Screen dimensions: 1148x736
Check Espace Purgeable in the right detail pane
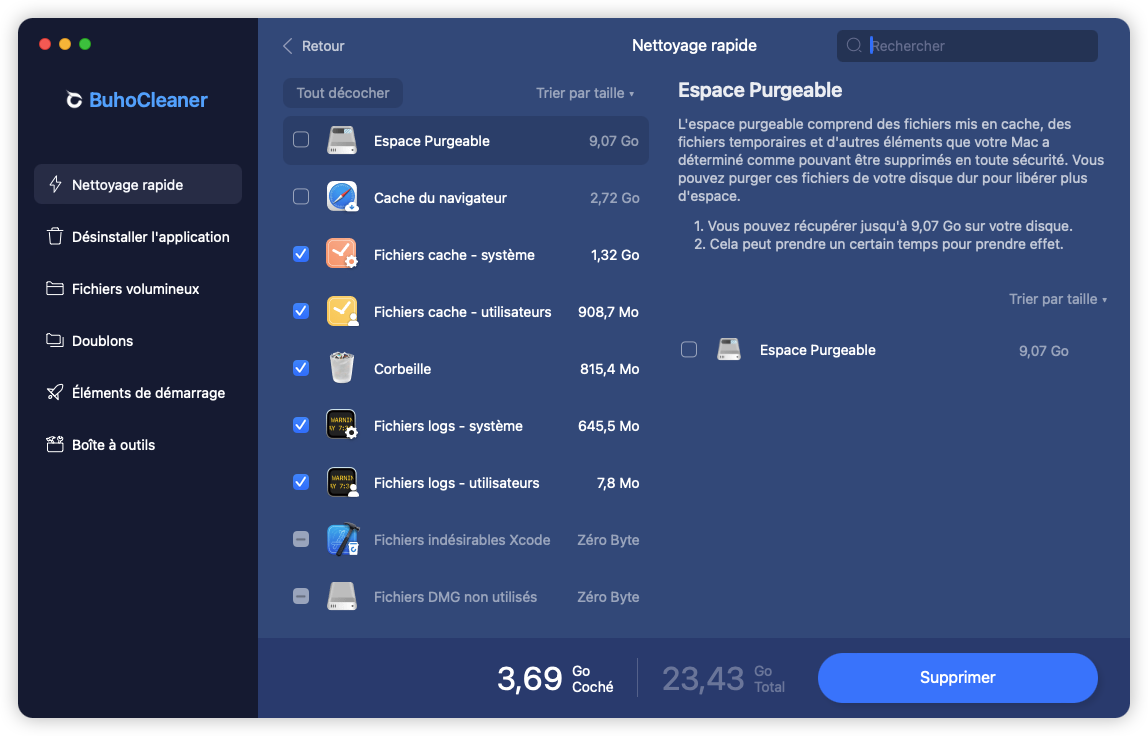(689, 349)
